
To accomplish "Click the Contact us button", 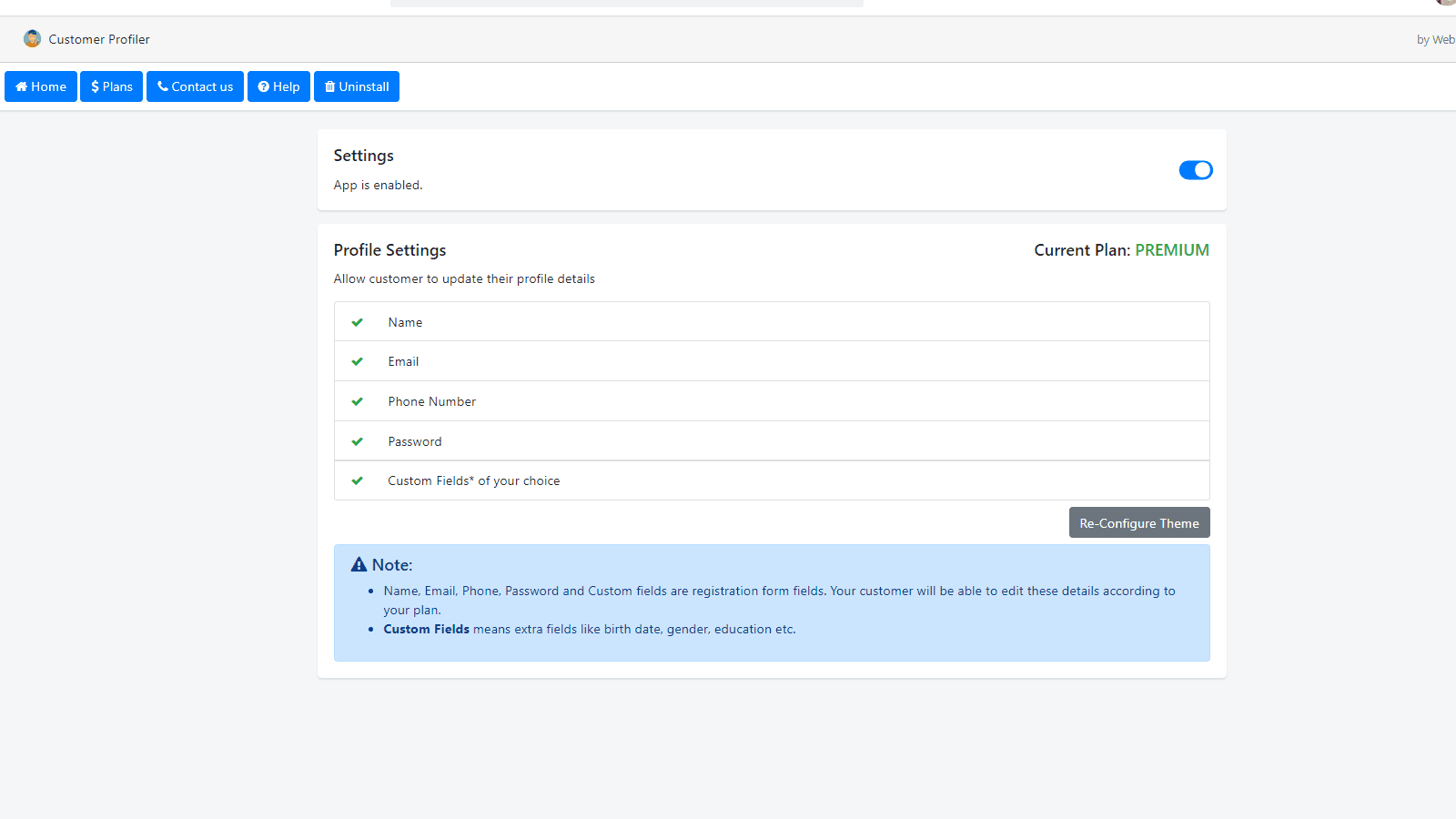I will tap(195, 86).
